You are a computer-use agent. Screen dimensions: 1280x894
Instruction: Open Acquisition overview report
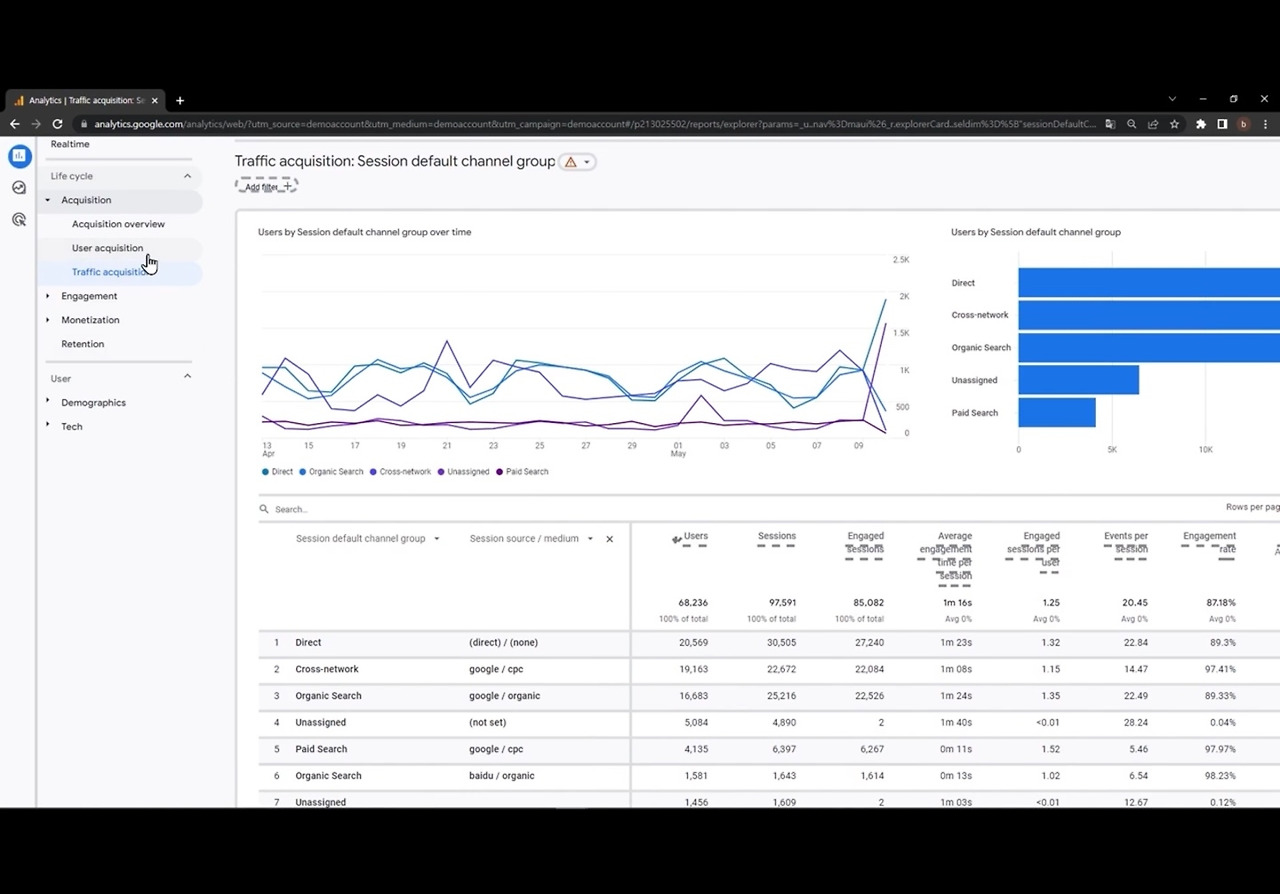click(118, 224)
